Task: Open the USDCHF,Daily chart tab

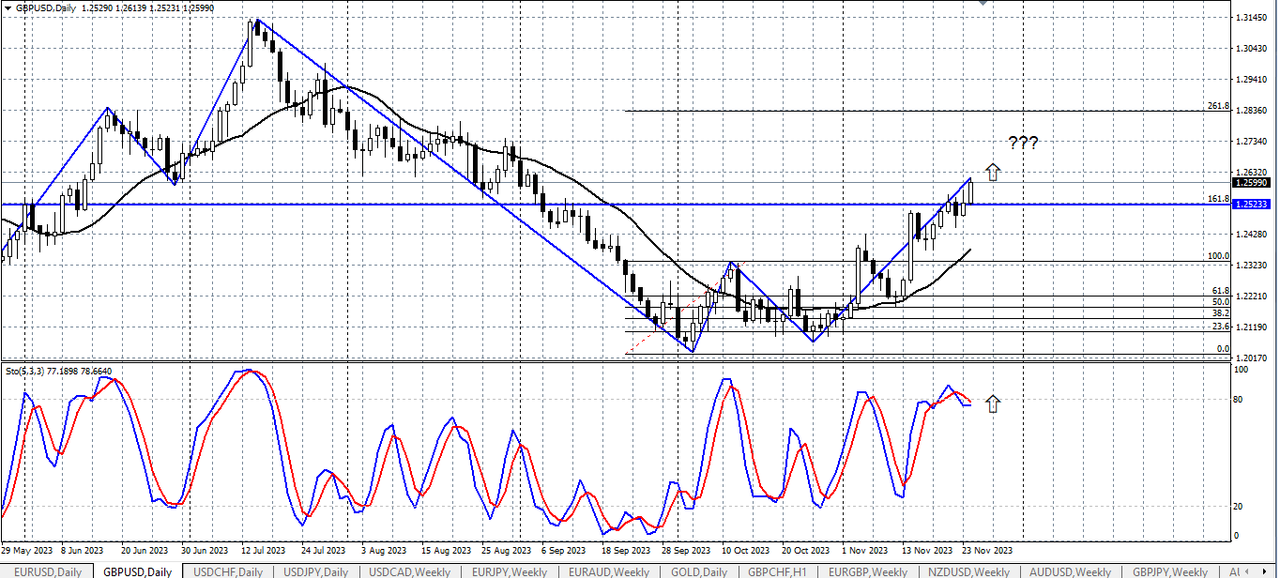Action: pyautogui.click(x=228, y=571)
